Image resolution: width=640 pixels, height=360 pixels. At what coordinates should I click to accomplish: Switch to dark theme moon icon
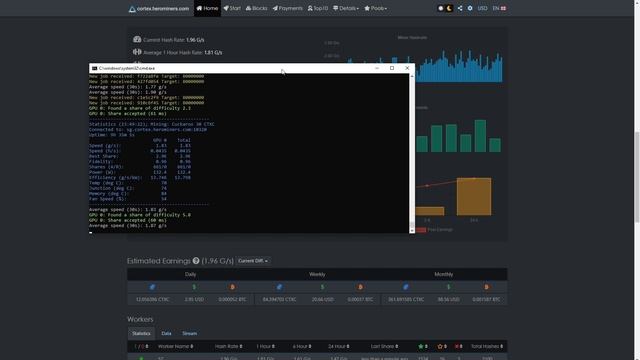(x=449, y=8)
